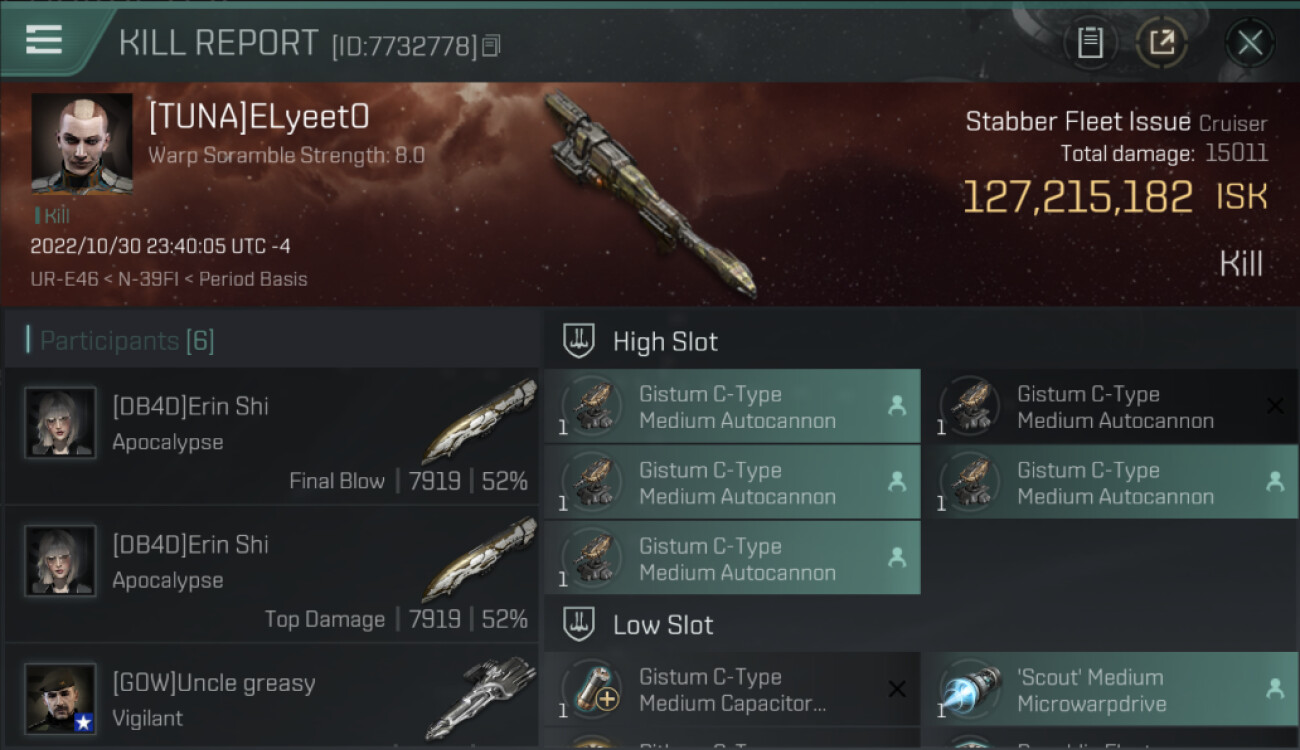Click the Vigilant ship icon

[481, 697]
